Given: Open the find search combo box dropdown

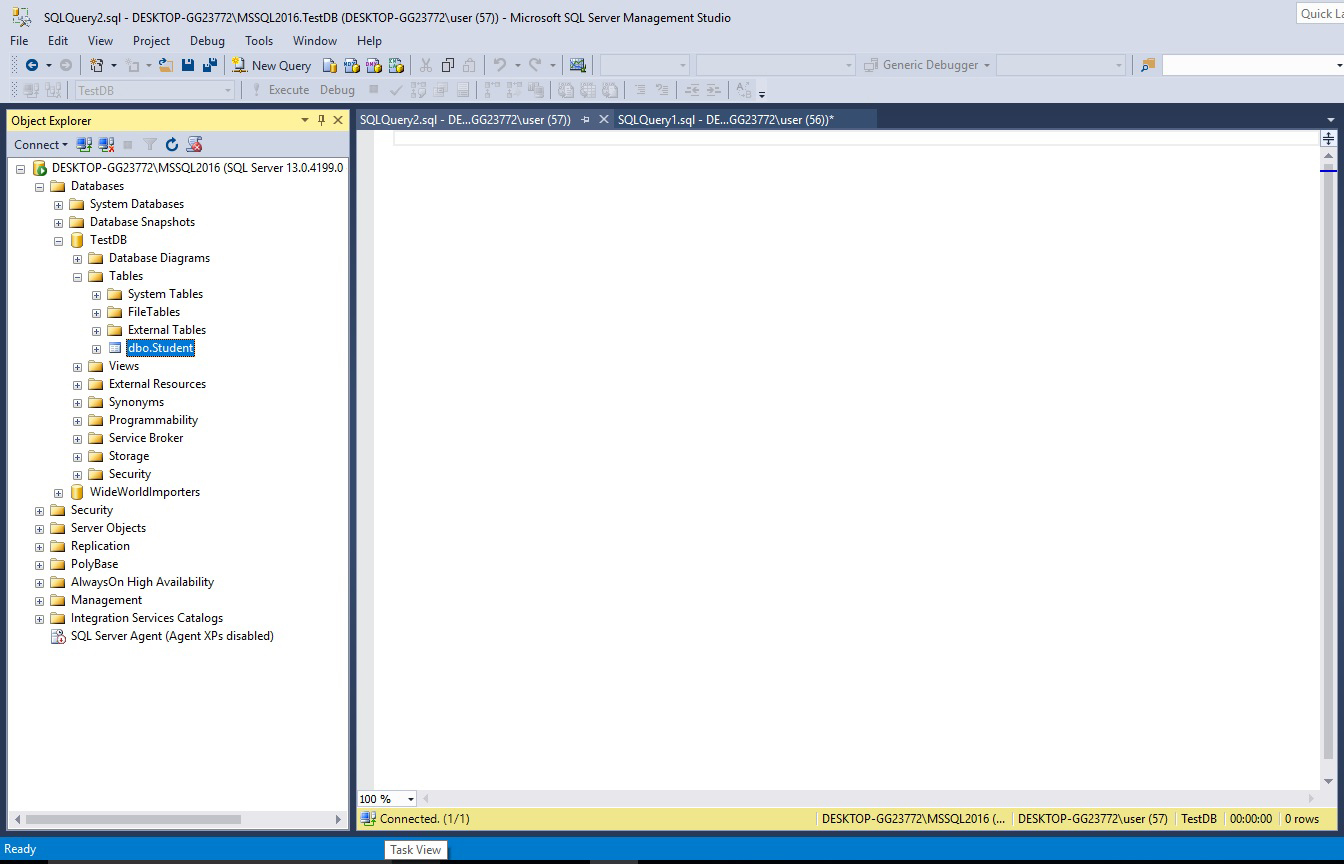Looking at the screenshot, I should [1338, 65].
